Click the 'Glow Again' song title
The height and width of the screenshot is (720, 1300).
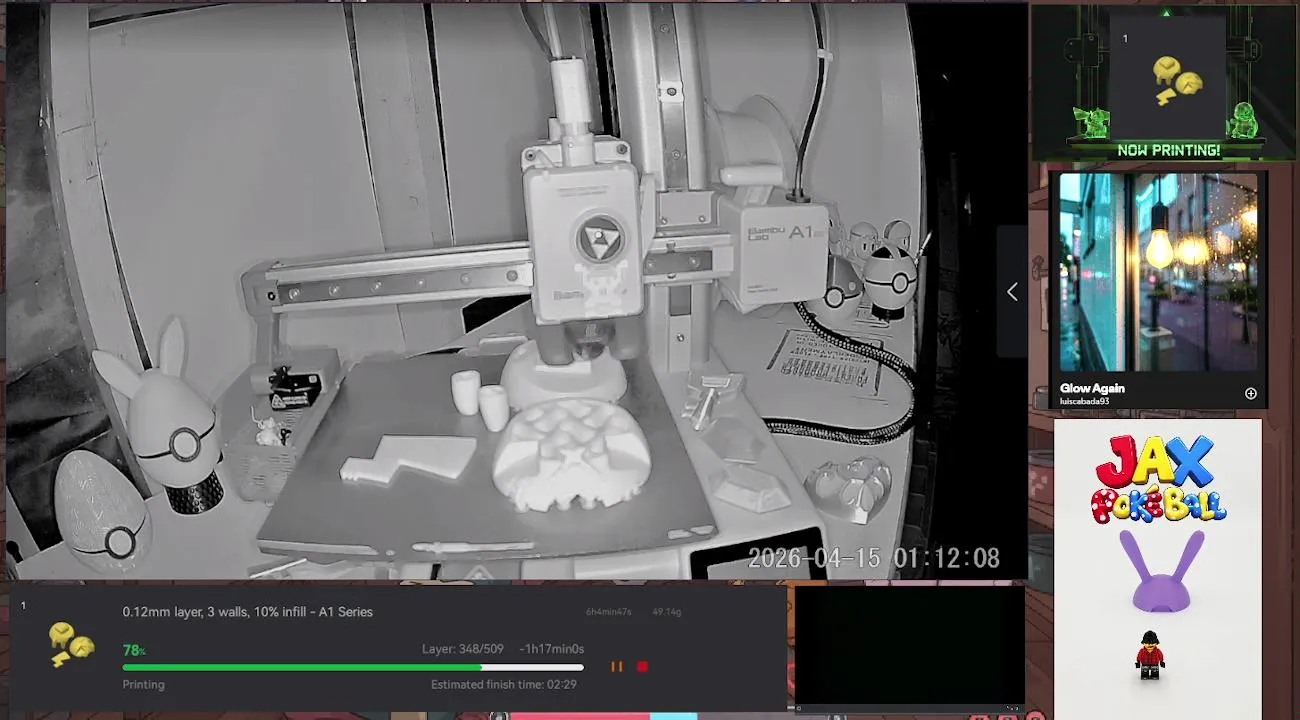[1092, 388]
